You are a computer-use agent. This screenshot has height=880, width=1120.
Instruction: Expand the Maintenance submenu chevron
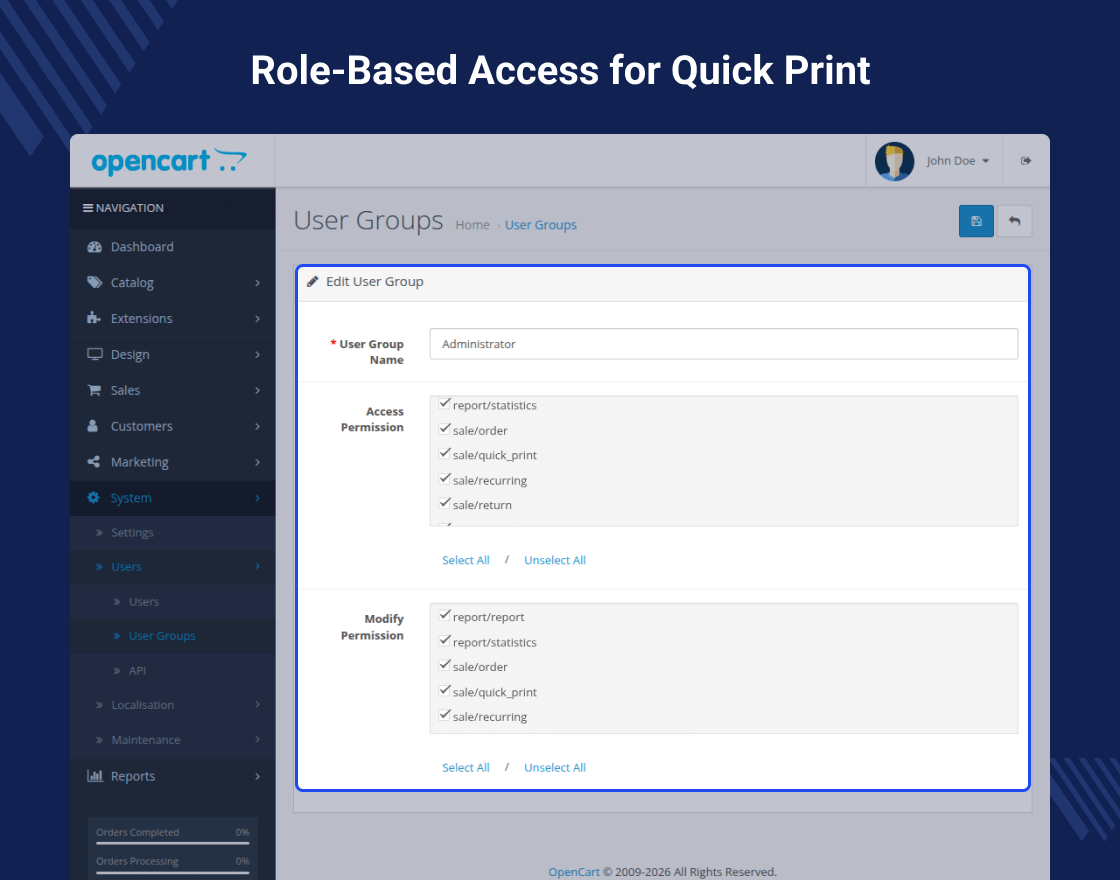click(x=257, y=739)
